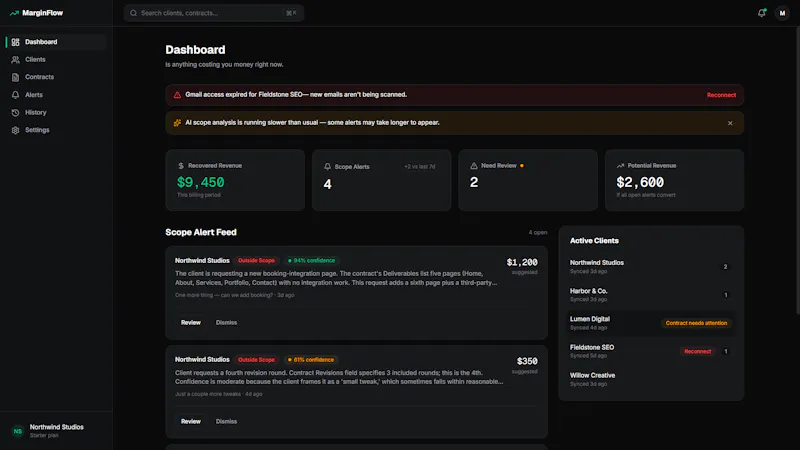Open Alerts in the sidebar

point(56,95)
